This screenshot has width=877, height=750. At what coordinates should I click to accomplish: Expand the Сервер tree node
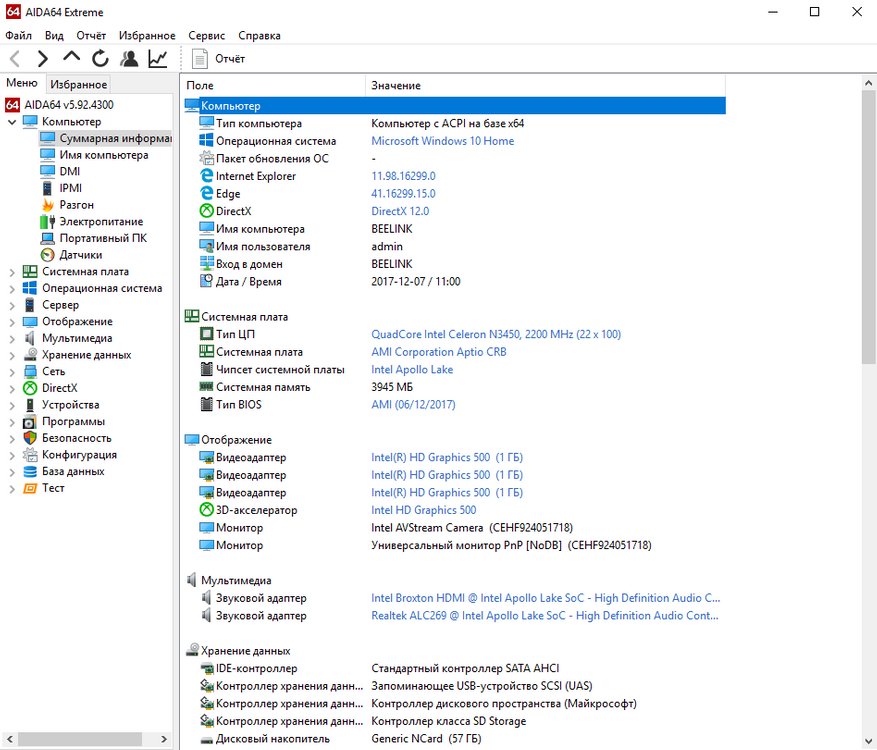point(12,305)
